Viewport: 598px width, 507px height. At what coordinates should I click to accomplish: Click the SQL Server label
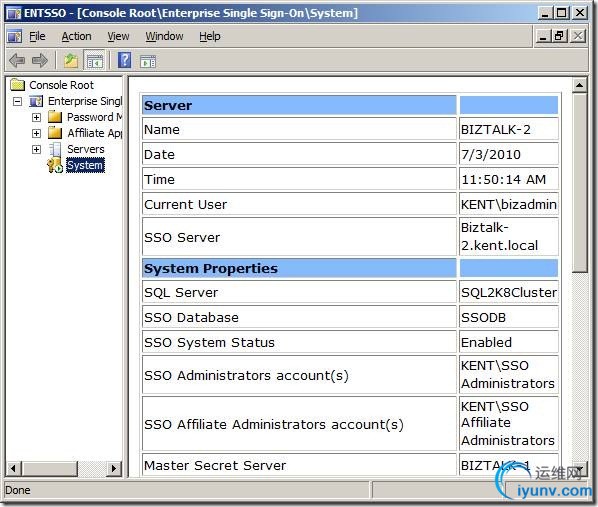pyautogui.click(x=181, y=293)
